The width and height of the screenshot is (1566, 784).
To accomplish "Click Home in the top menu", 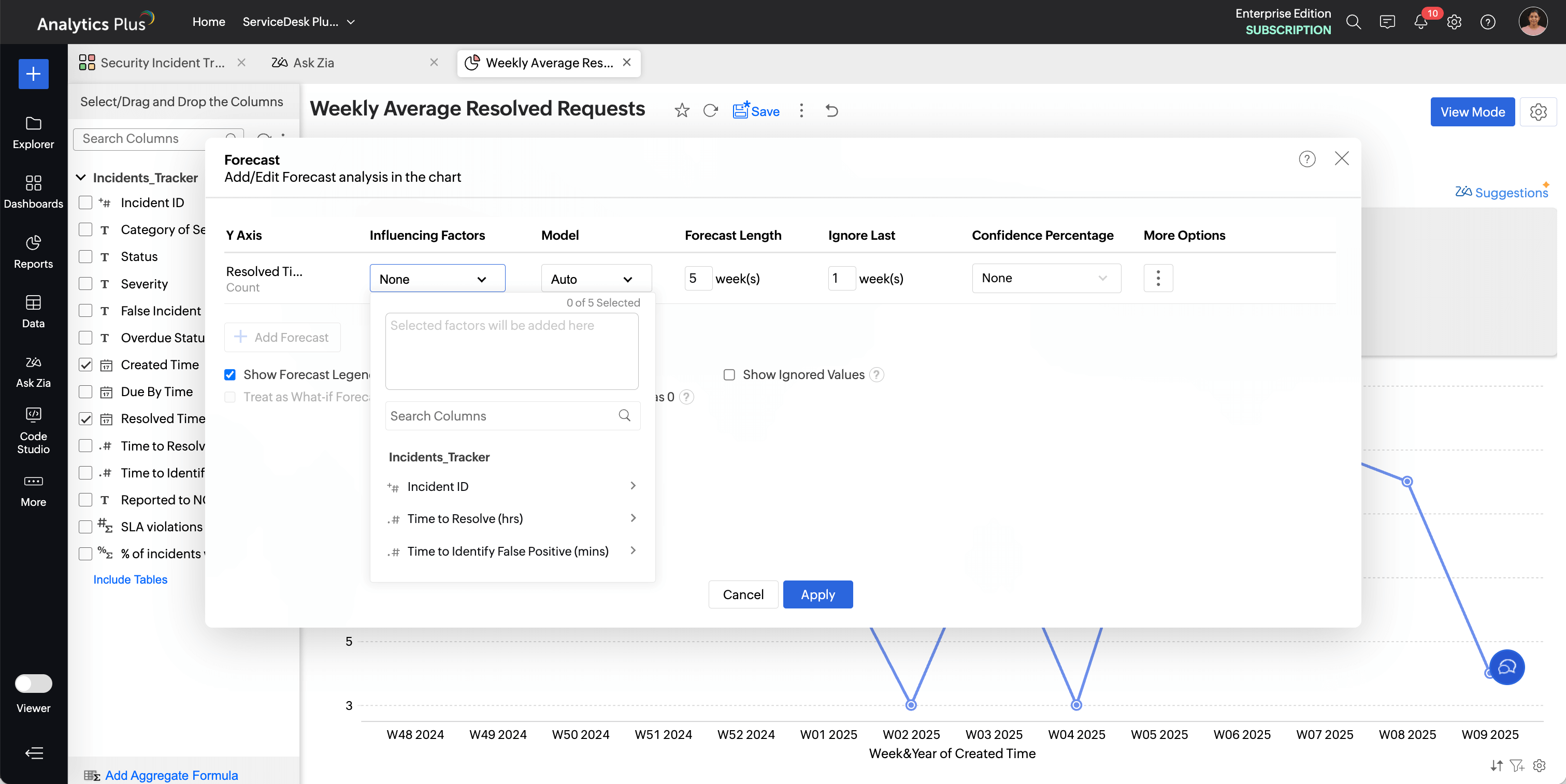I will (209, 22).
